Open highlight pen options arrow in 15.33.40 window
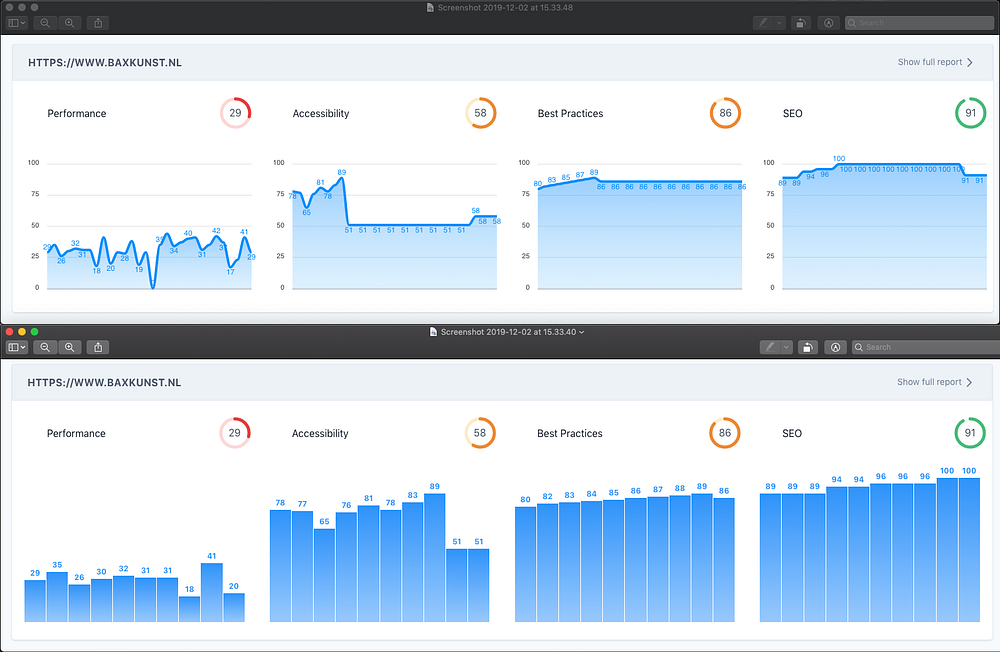The image size is (1000, 652). [x=786, y=347]
